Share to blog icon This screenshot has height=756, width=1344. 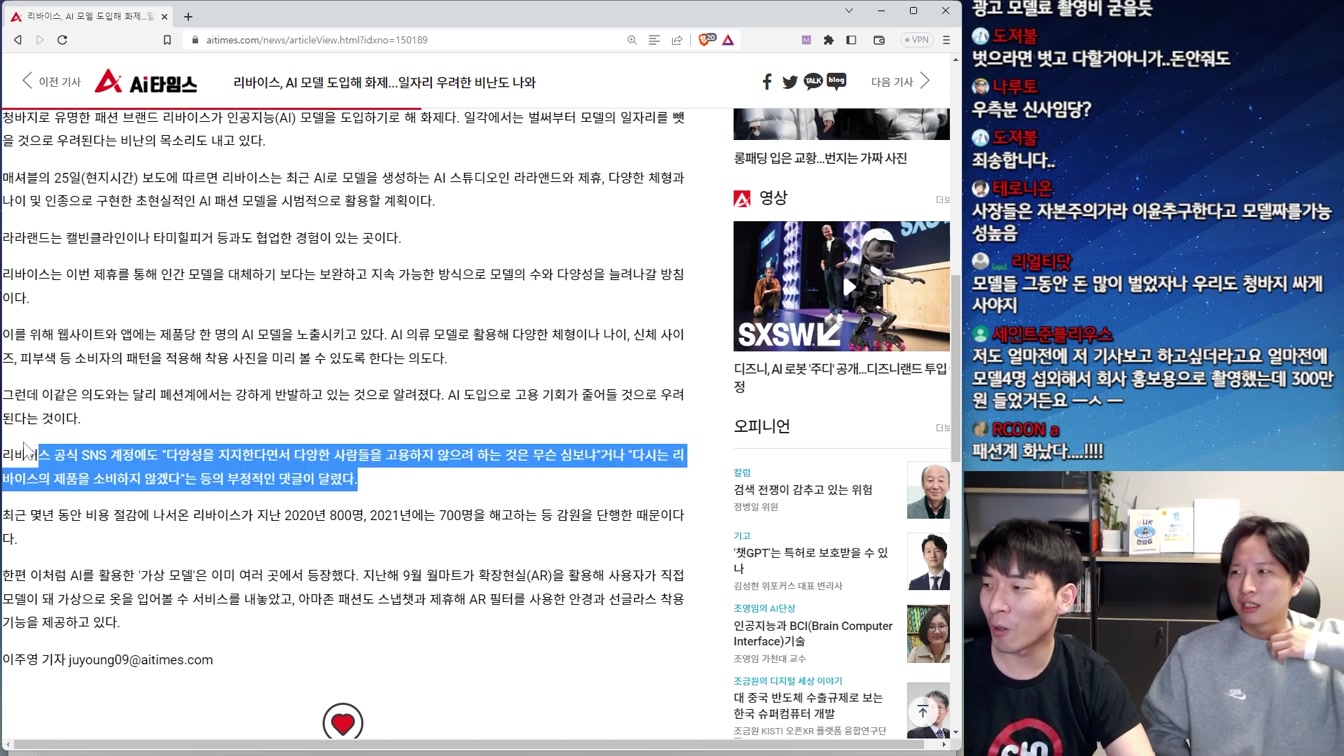[837, 82]
